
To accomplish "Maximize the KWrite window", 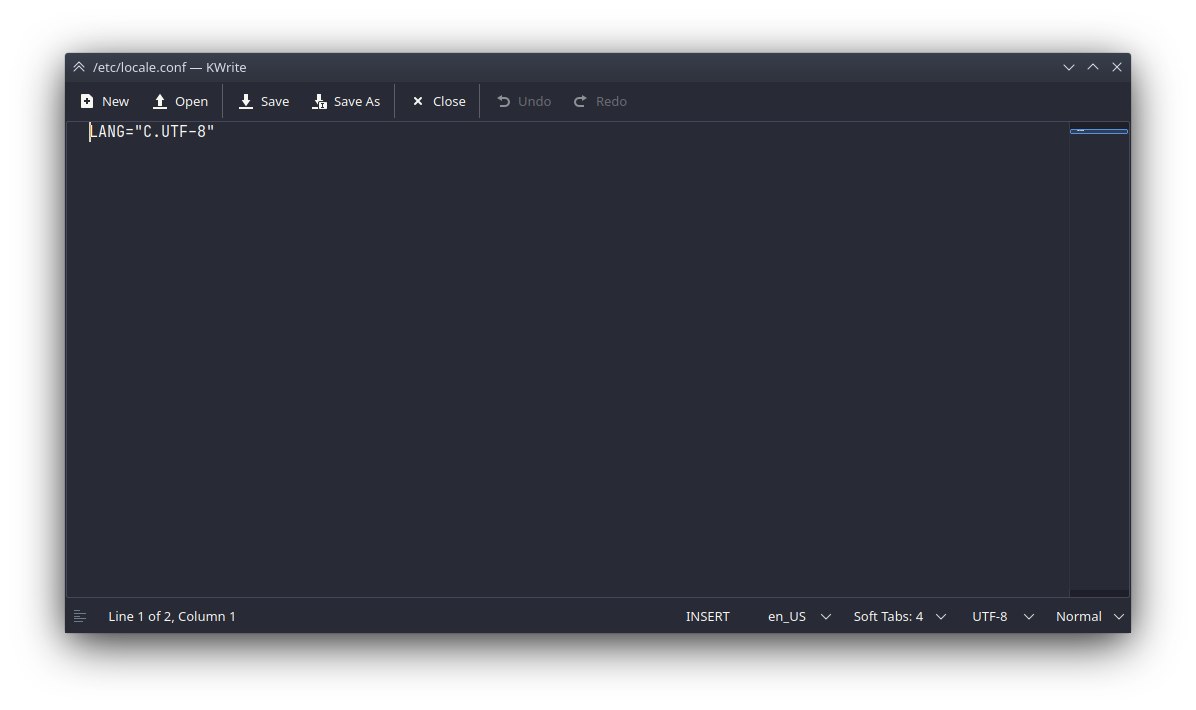I will click(x=1093, y=67).
